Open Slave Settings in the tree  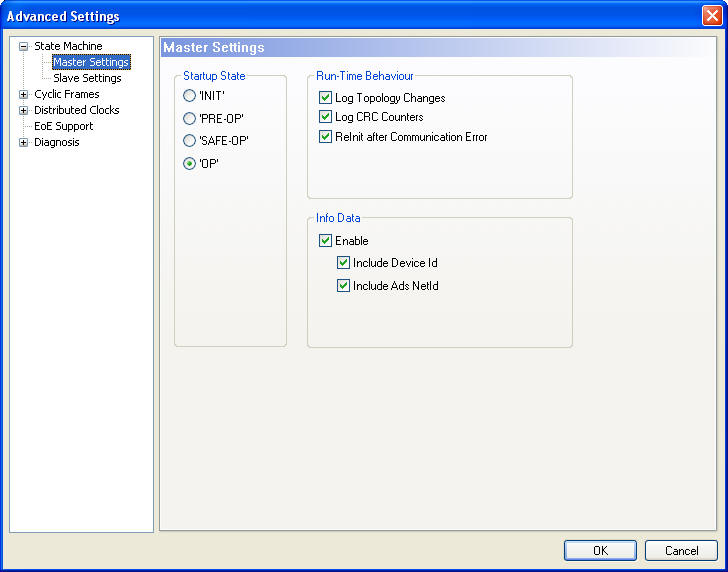(87, 78)
